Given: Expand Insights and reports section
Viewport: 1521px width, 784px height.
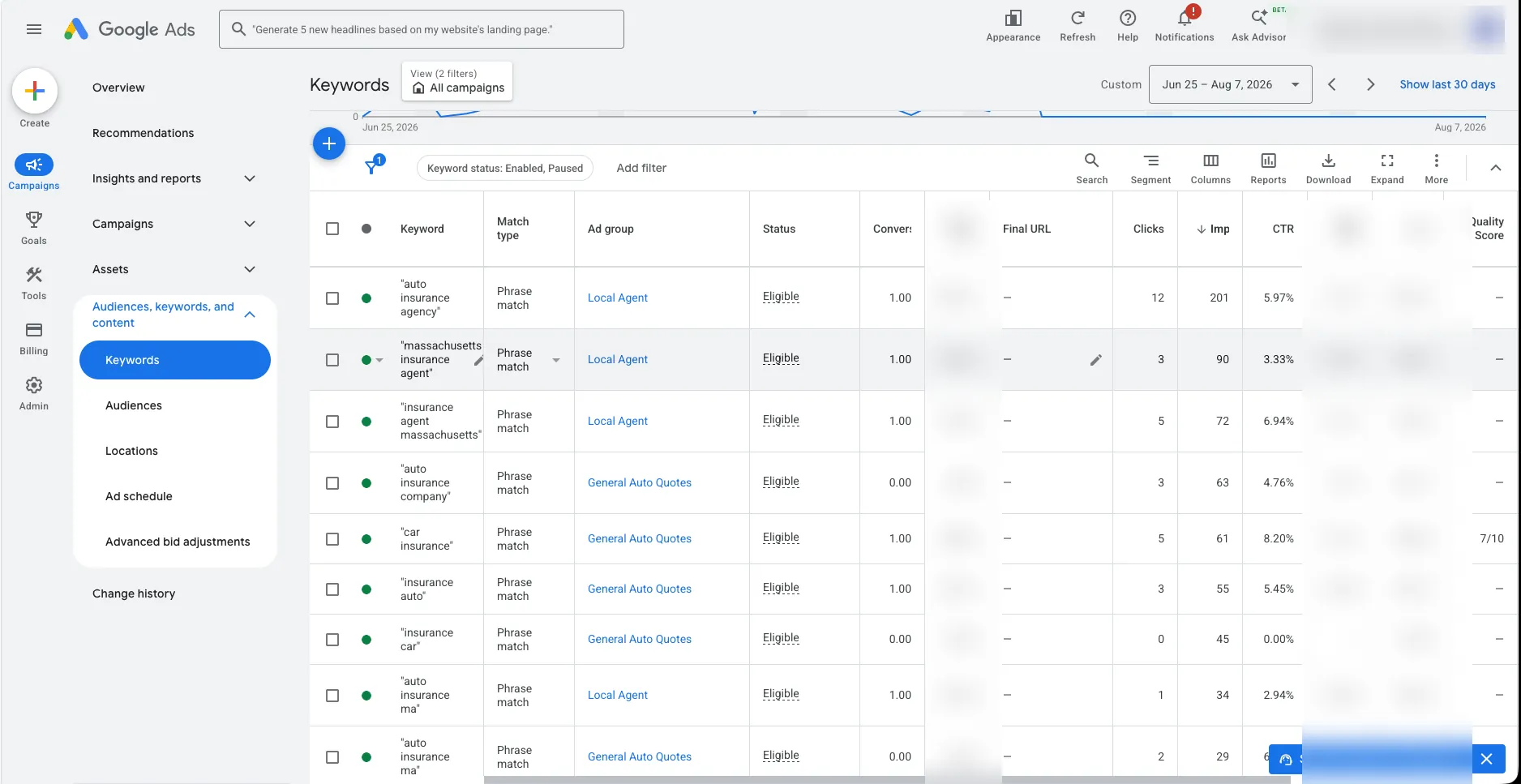Looking at the screenshot, I should (250, 178).
